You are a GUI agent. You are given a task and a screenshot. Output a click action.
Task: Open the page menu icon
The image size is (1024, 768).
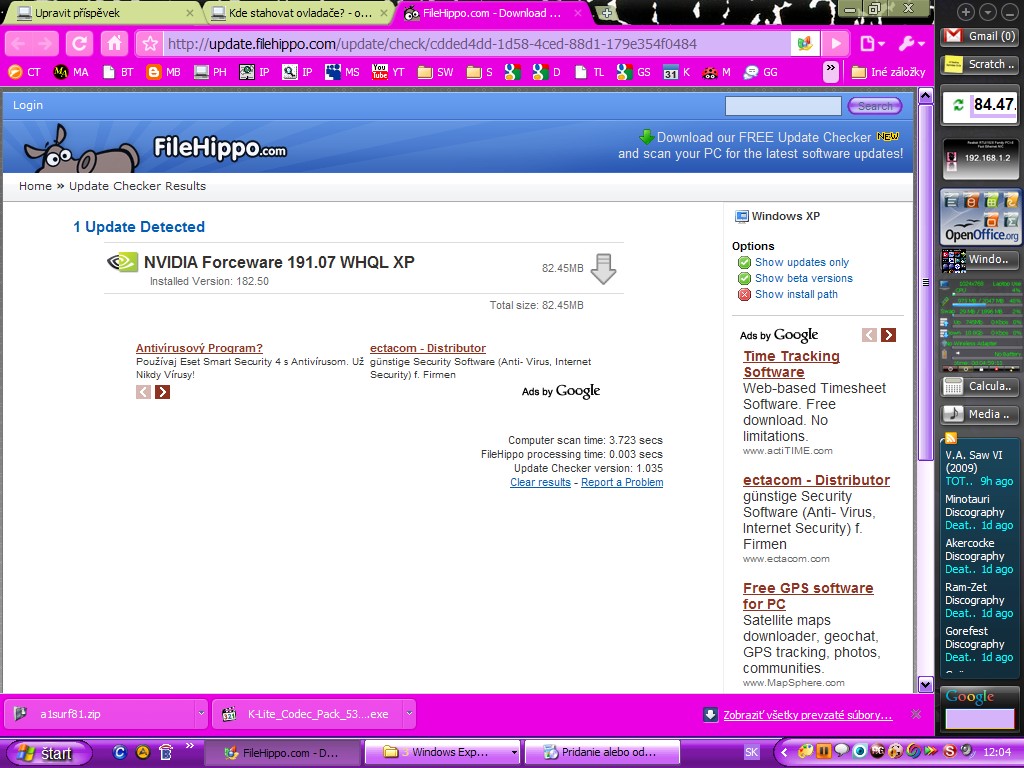[872, 44]
